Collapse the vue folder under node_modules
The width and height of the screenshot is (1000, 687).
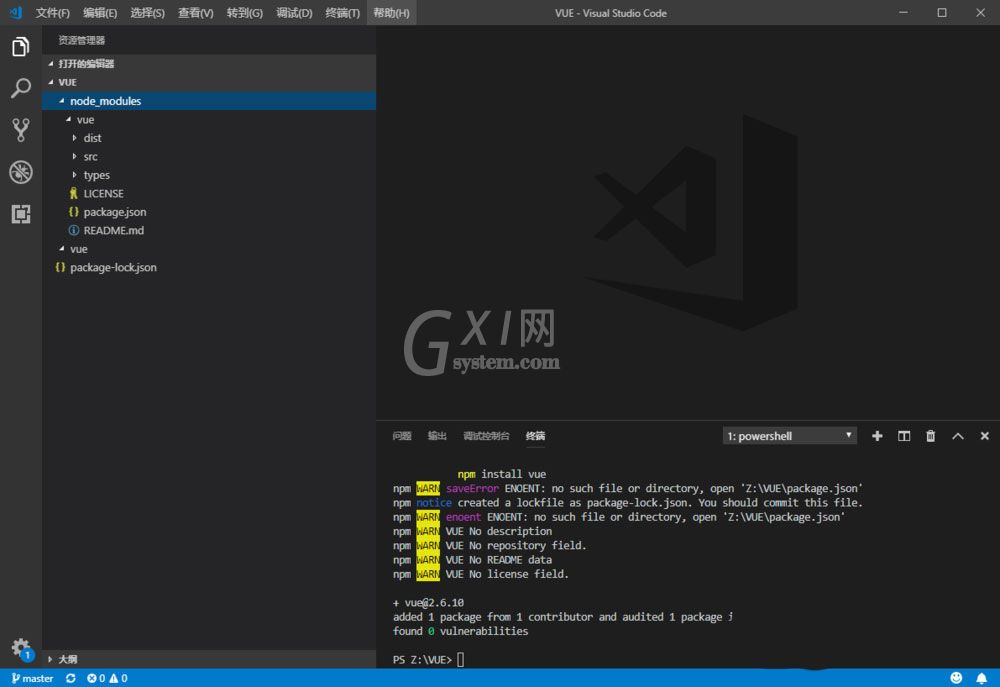coord(209,119)
